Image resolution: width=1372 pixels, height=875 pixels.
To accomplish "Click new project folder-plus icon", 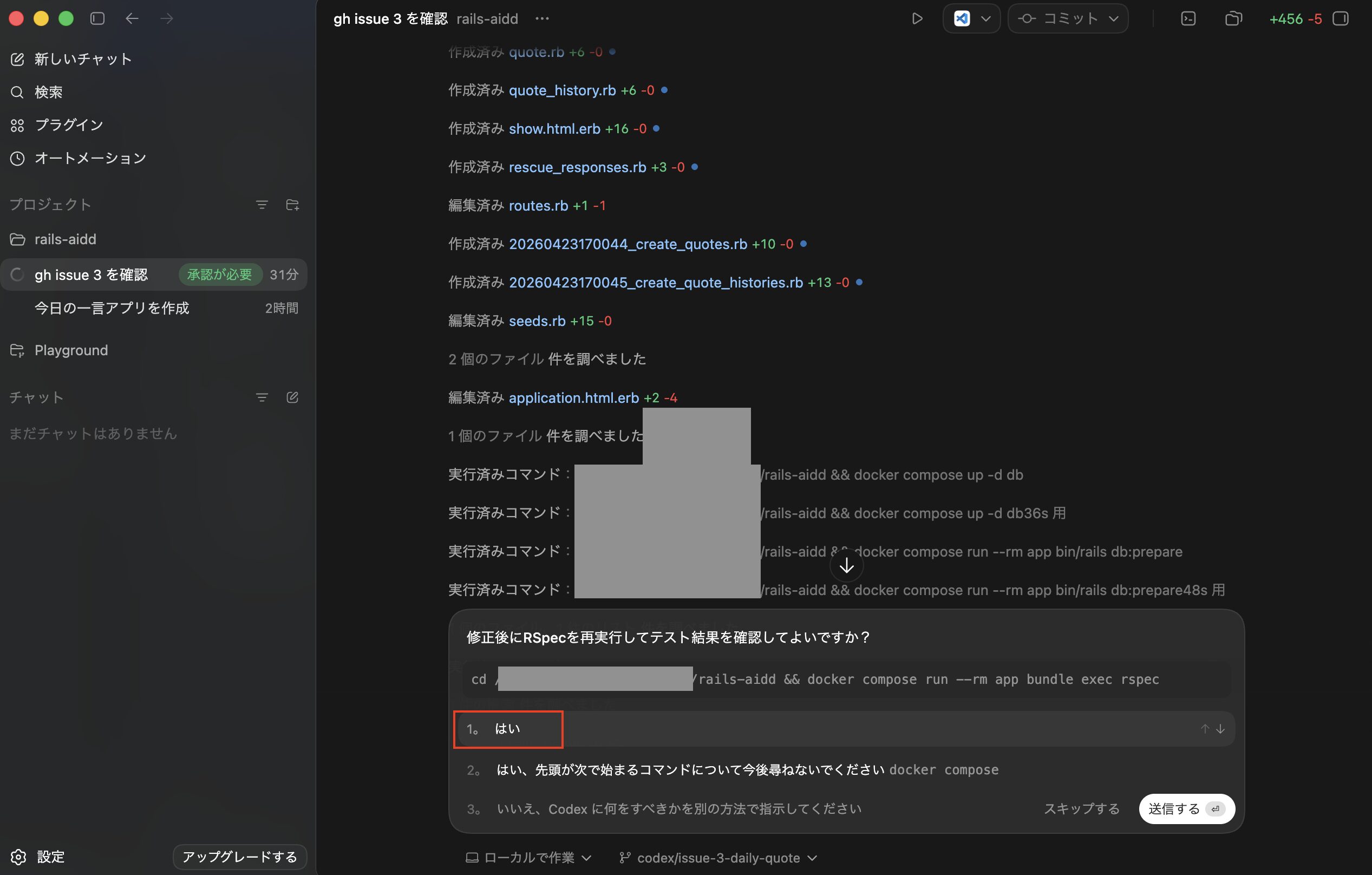I will click(292, 205).
